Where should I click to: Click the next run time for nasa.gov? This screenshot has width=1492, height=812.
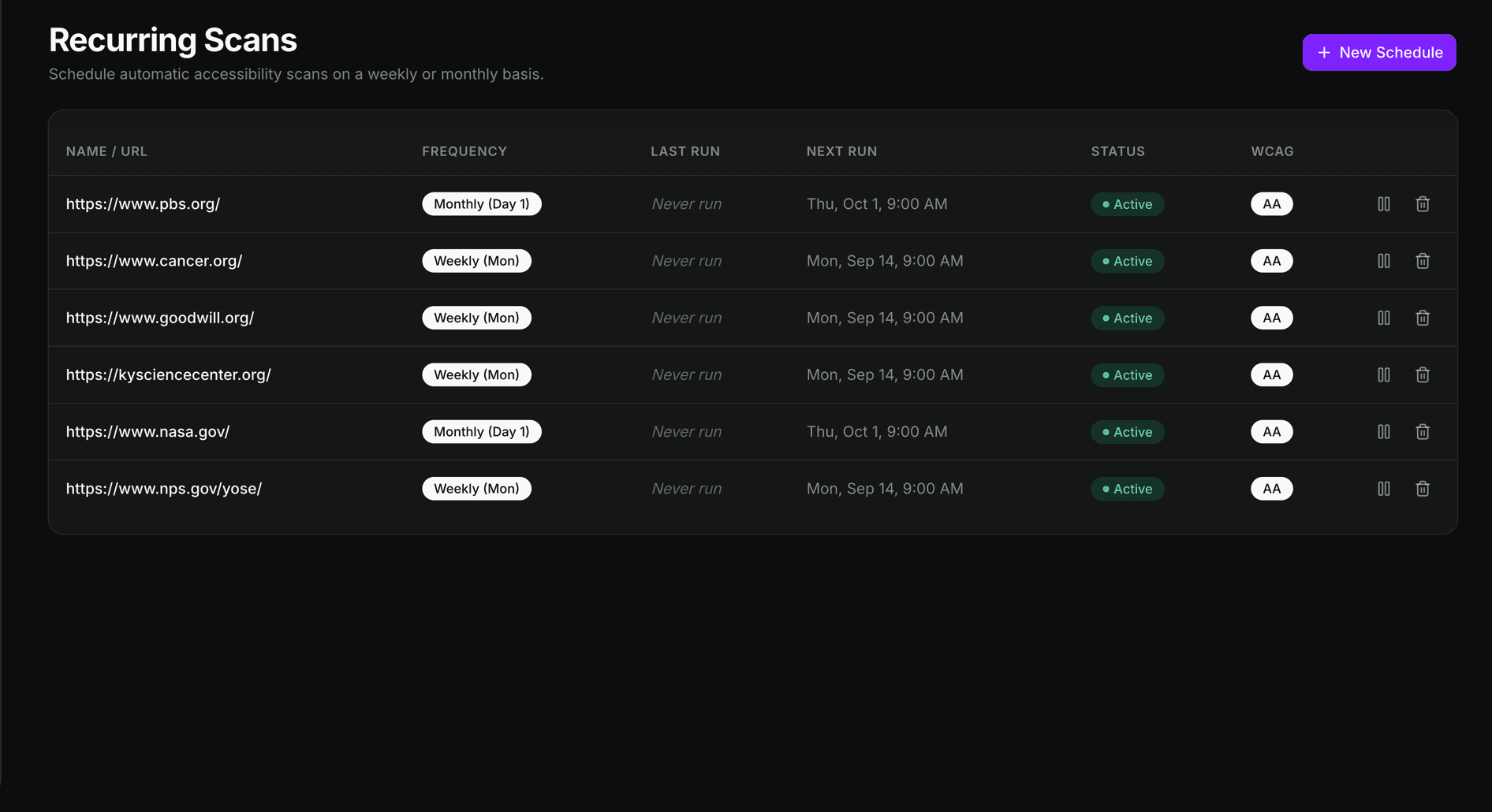(877, 431)
